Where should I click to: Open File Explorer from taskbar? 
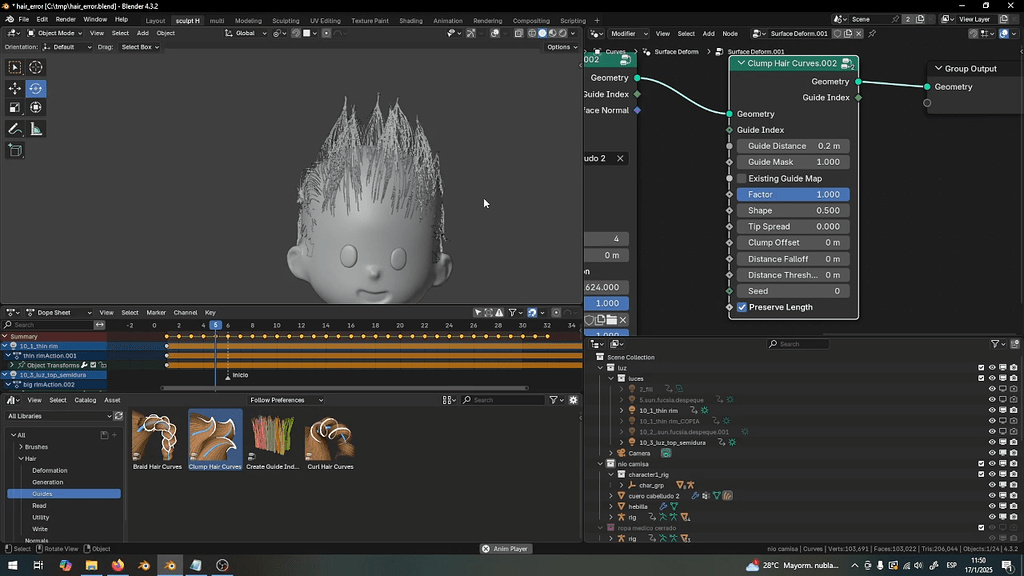tap(91, 565)
